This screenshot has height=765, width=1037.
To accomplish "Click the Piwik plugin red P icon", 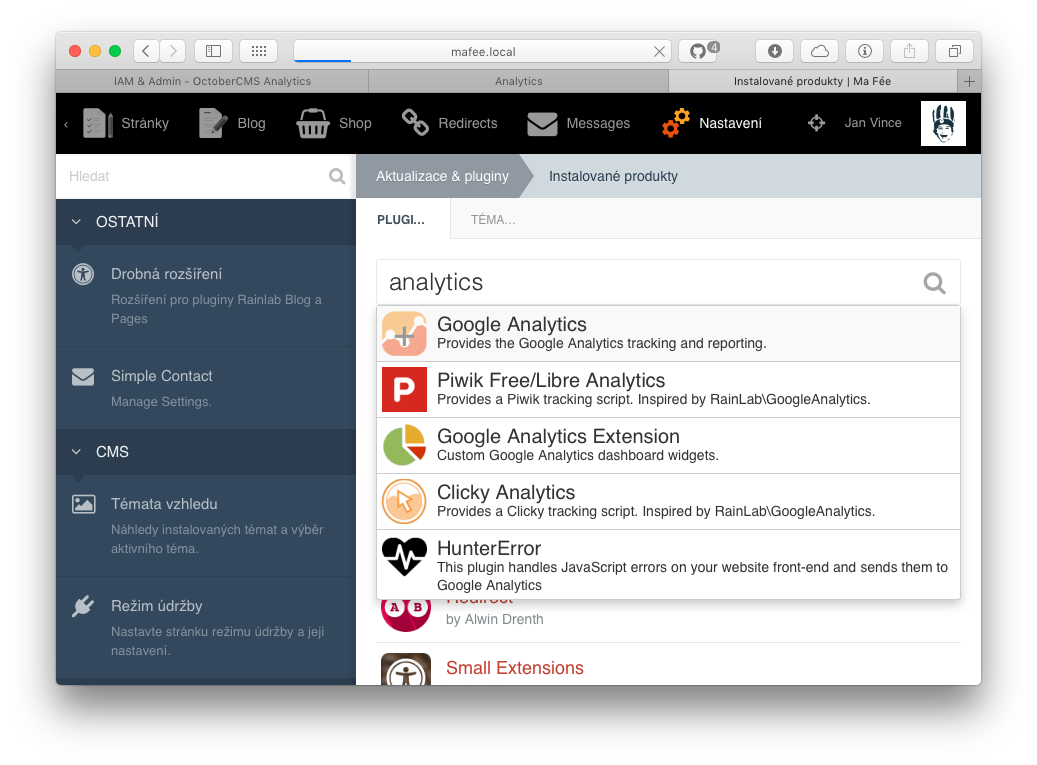I will pyautogui.click(x=404, y=389).
